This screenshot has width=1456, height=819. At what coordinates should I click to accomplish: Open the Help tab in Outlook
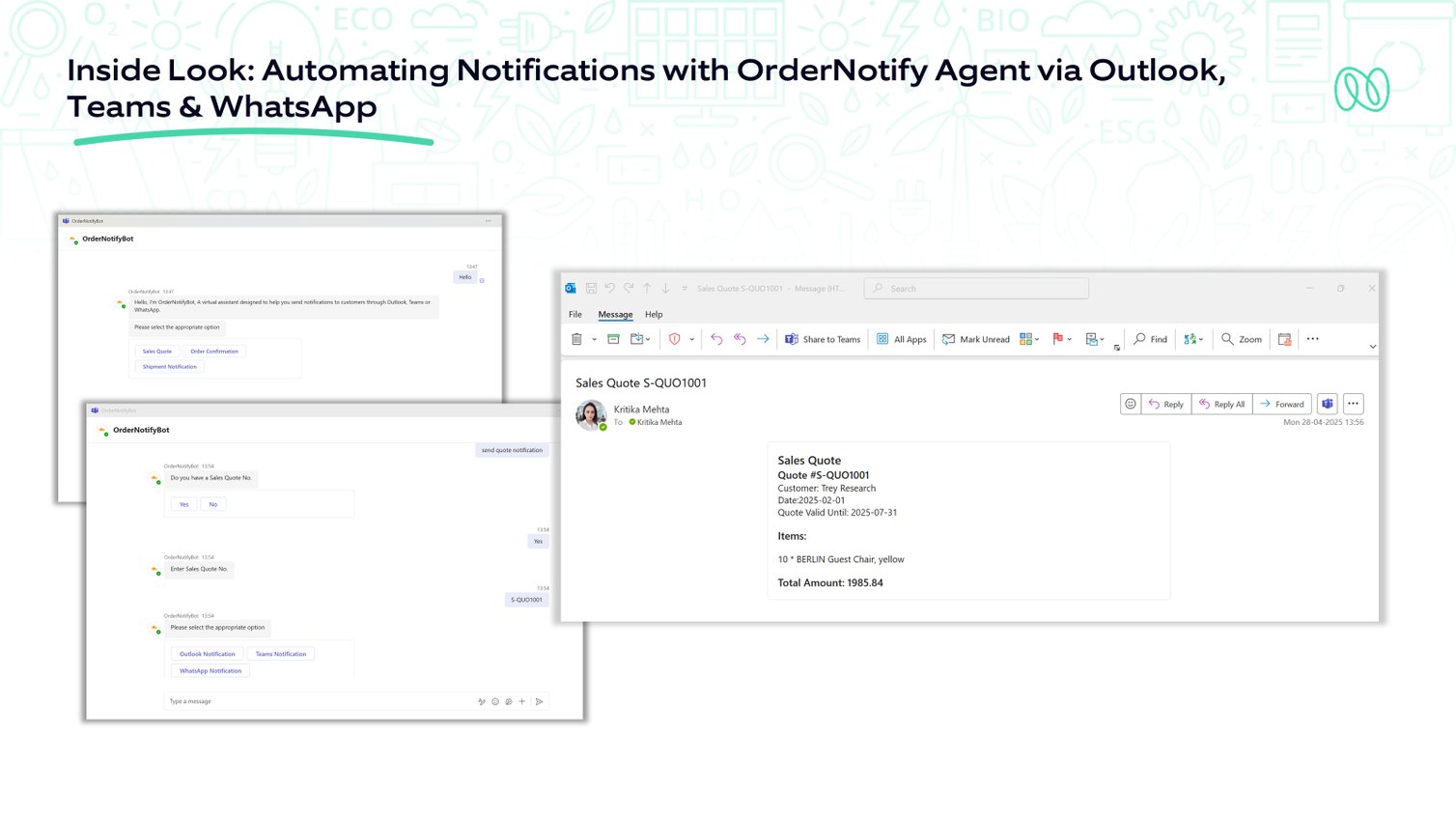pos(654,314)
